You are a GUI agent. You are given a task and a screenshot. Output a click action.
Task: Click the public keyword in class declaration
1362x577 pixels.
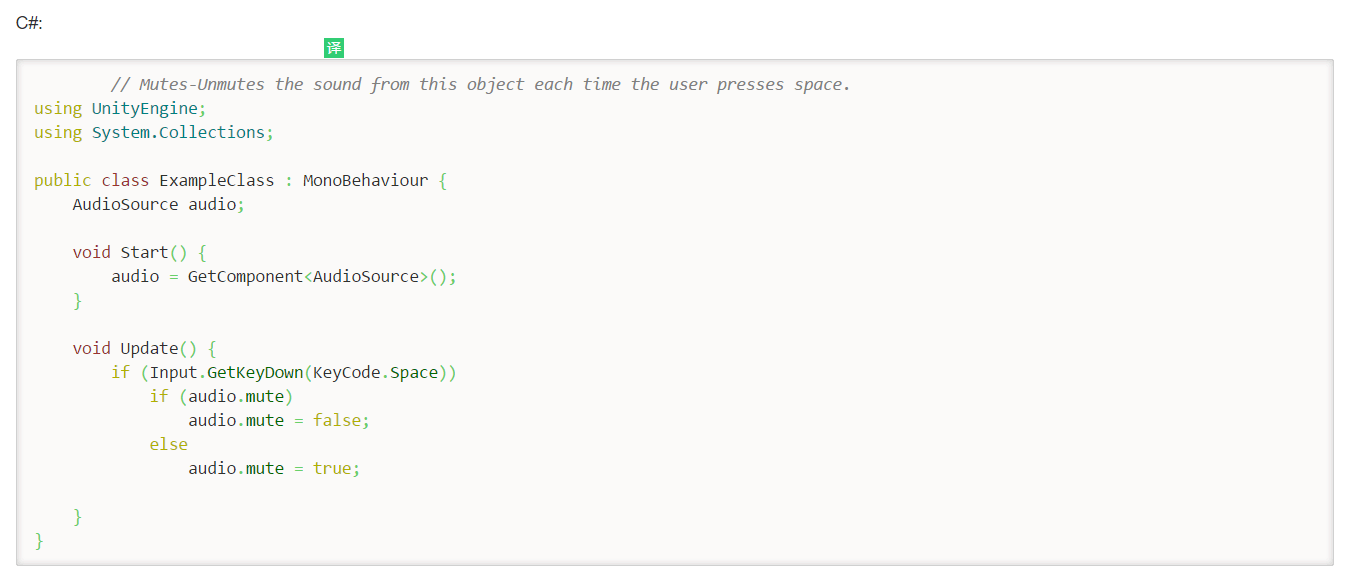pos(62,180)
